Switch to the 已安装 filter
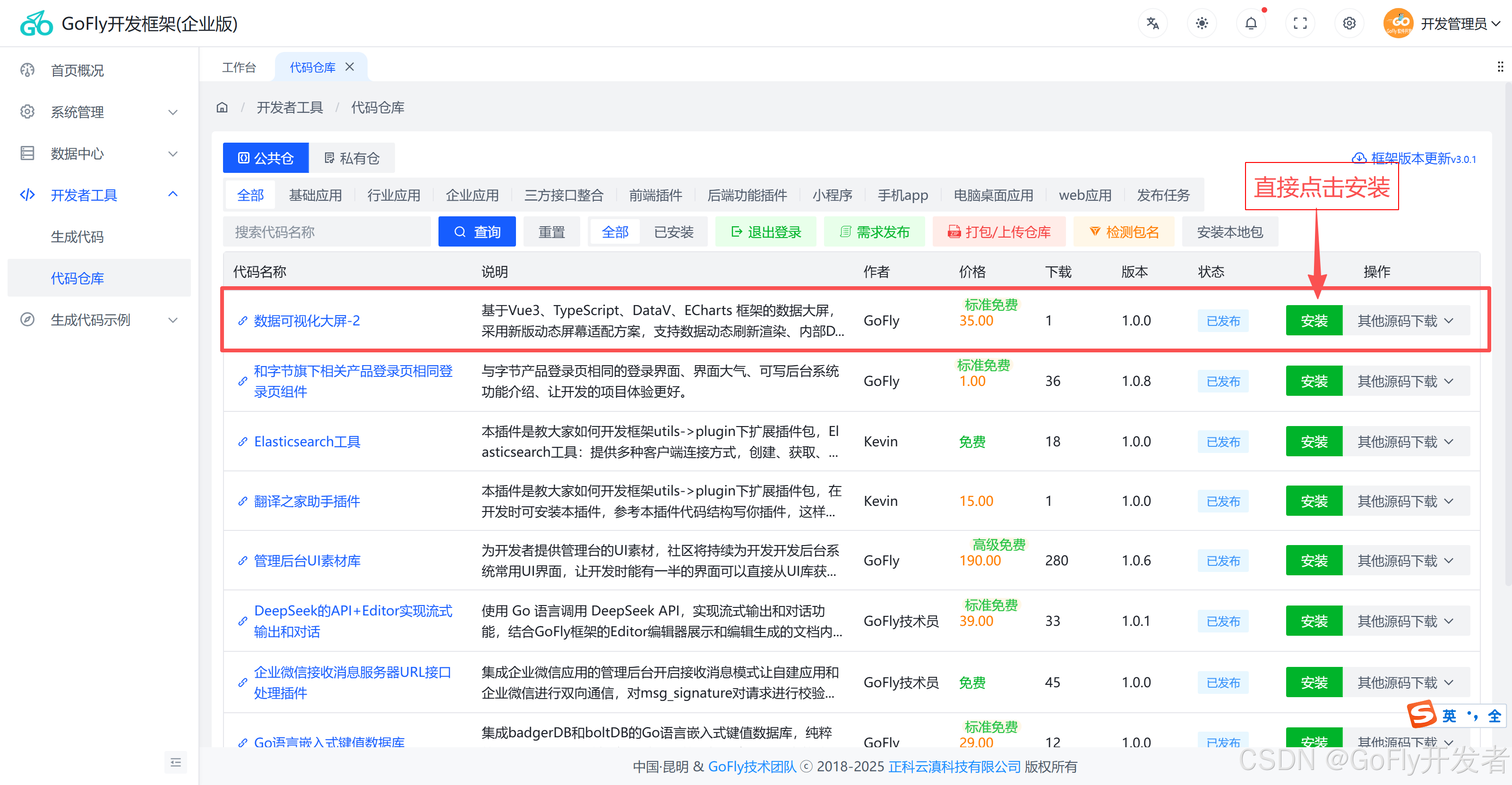The height and width of the screenshot is (785, 1512). click(x=674, y=231)
